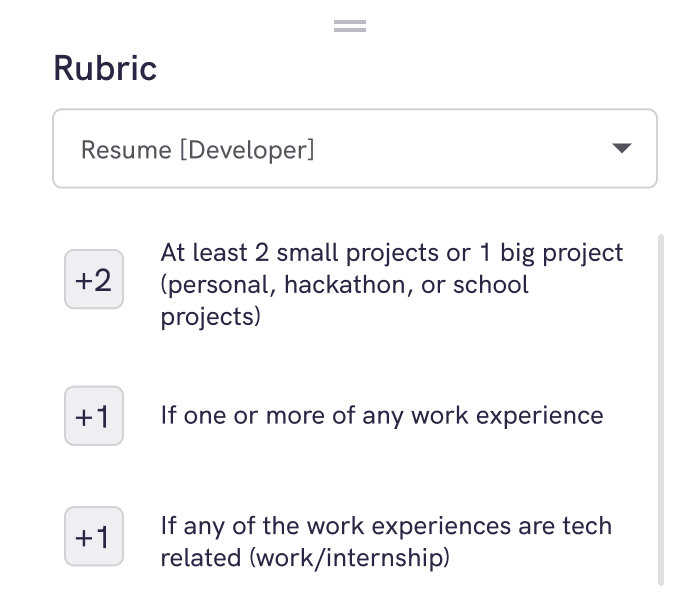Award +2 points for projects criterion
Screen dimensions: 700x616
point(94,279)
